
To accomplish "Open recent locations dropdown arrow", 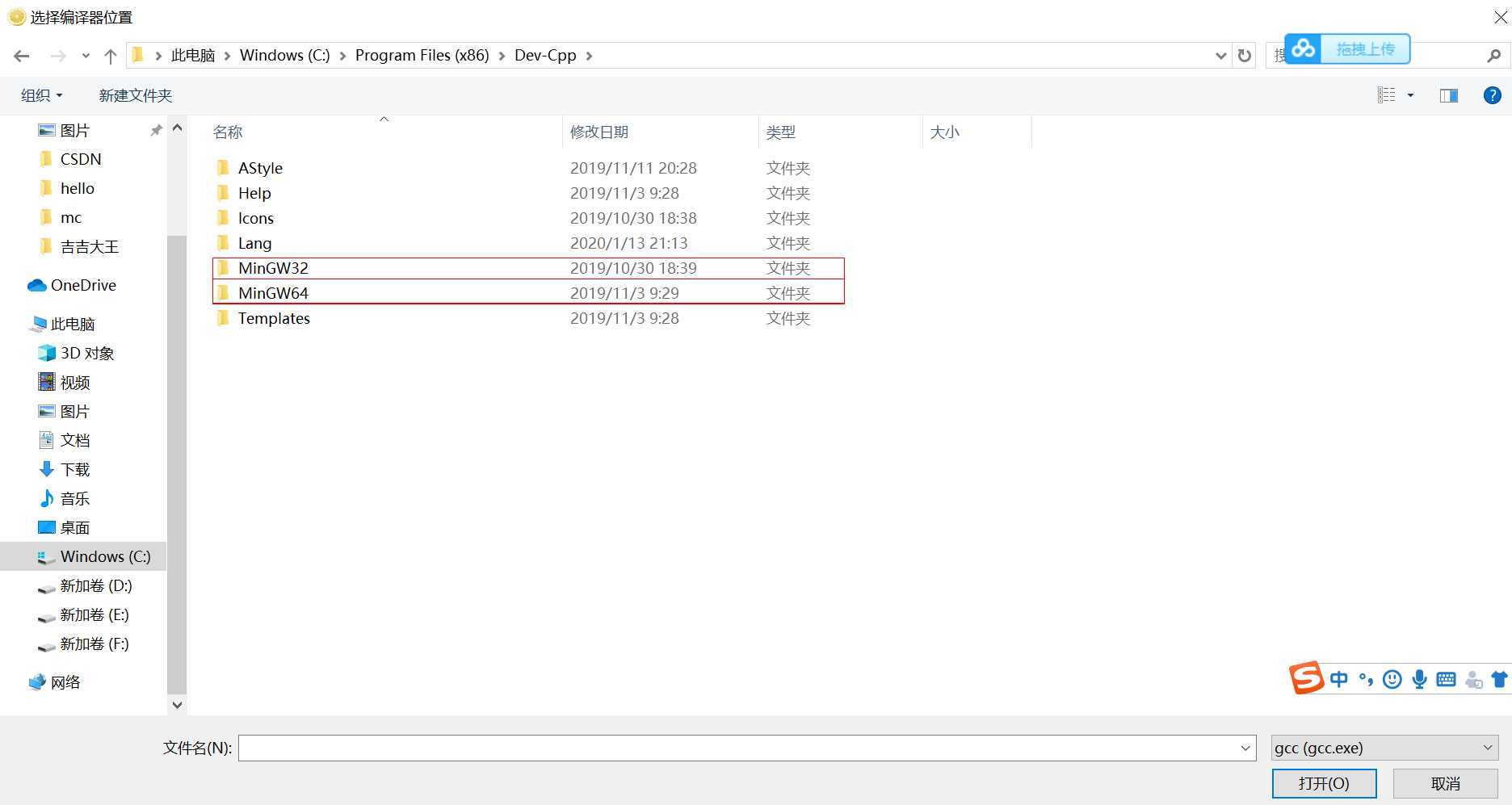I will 86,56.
